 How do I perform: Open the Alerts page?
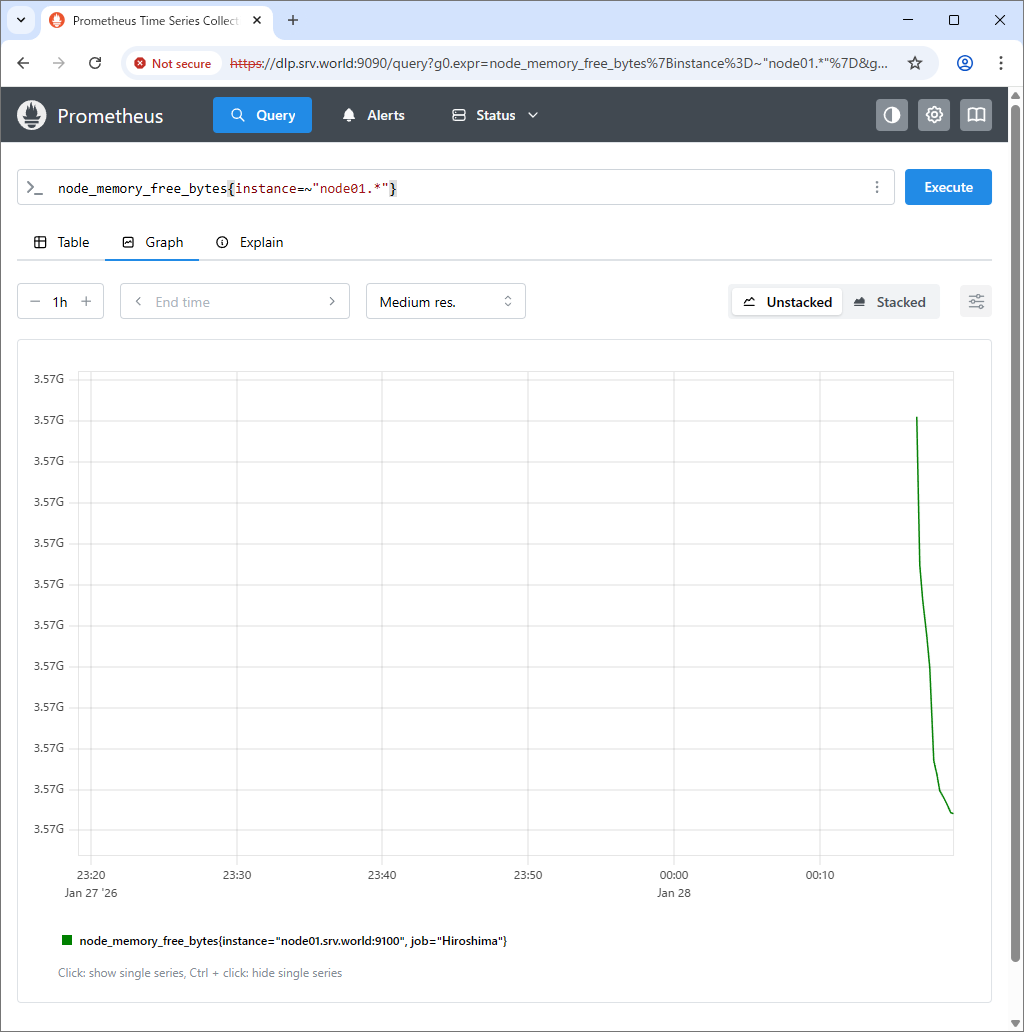pyautogui.click(x=373, y=115)
